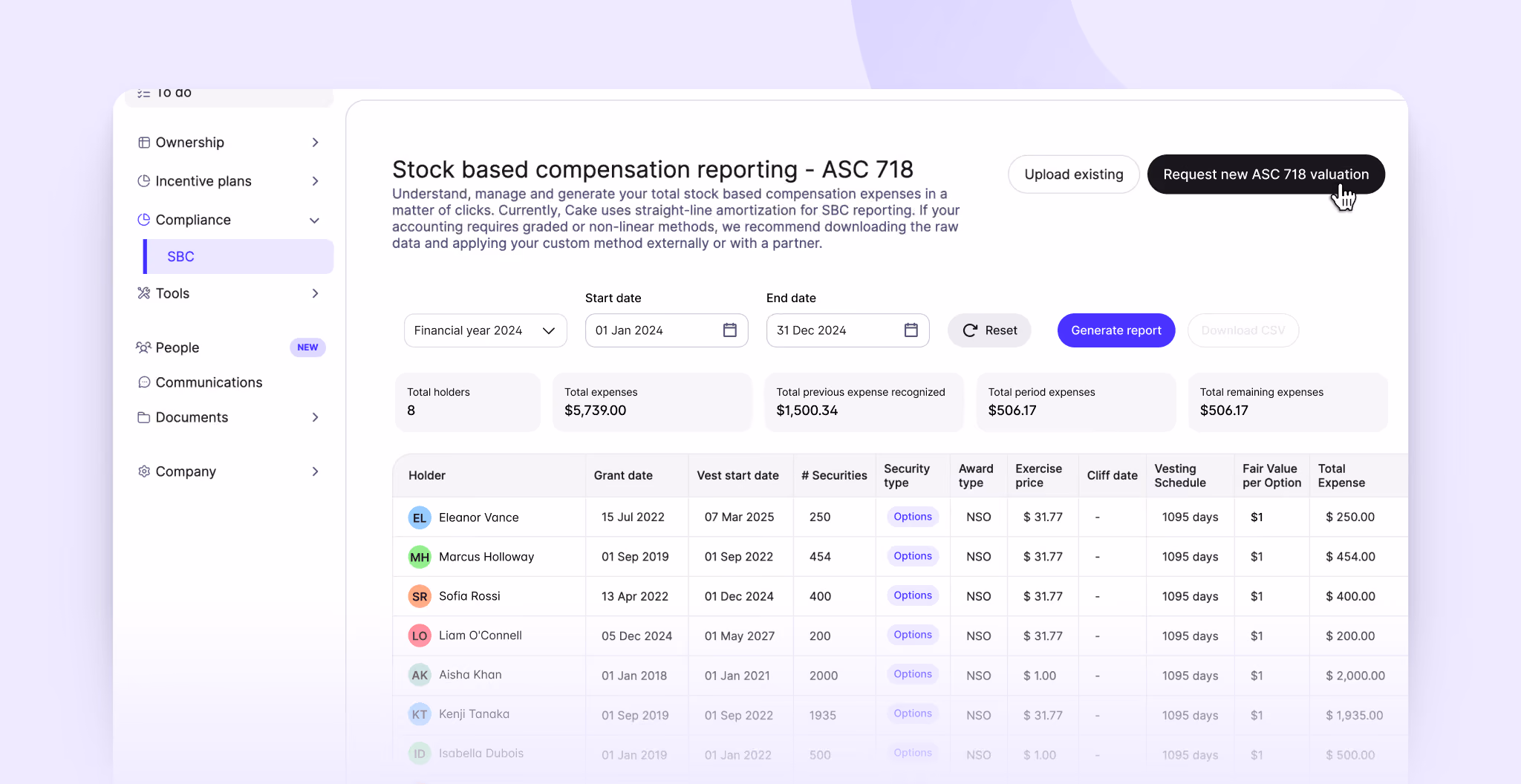1521x784 pixels.
Task: Click the Total period expenses card
Action: [1076, 402]
